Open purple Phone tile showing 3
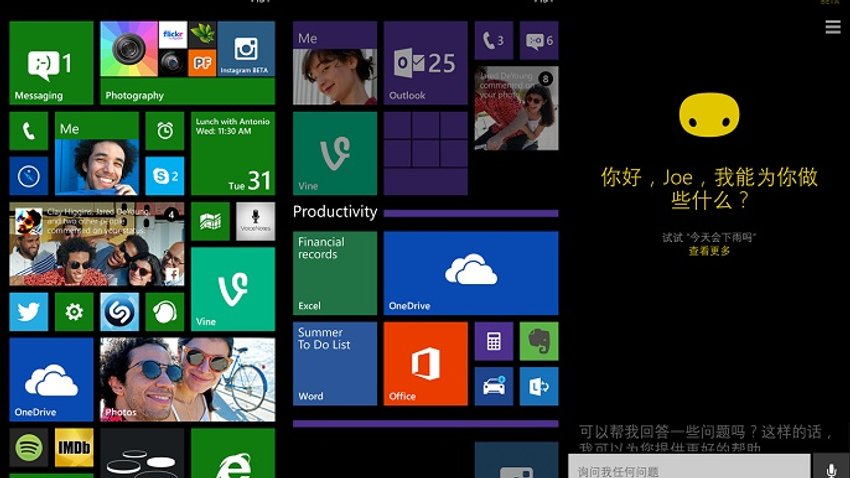The width and height of the screenshot is (850, 478). coord(494,41)
